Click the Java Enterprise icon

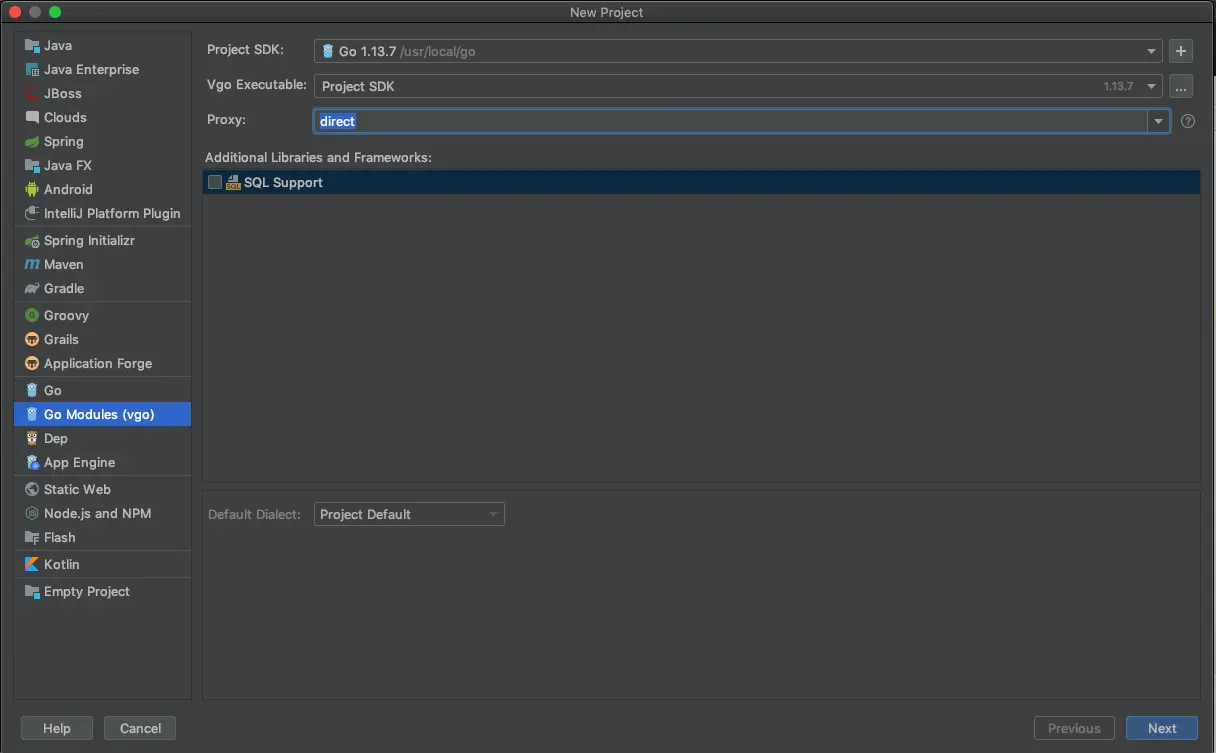[x=32, y=69]
